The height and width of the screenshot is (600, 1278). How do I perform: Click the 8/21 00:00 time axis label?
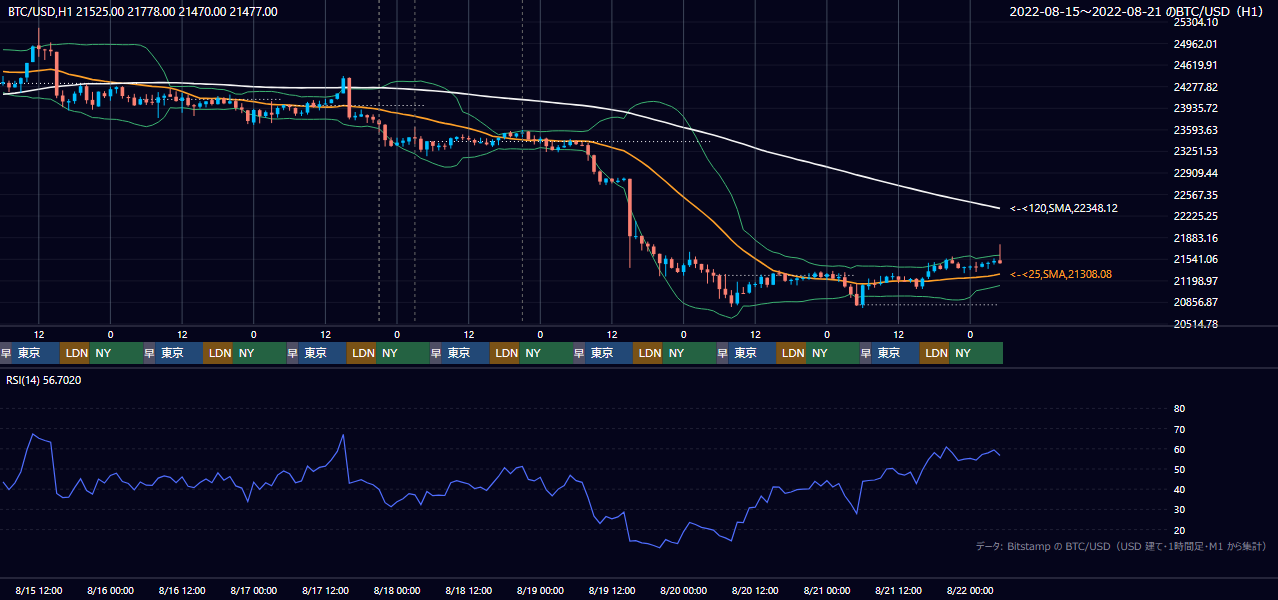point(827,590)
